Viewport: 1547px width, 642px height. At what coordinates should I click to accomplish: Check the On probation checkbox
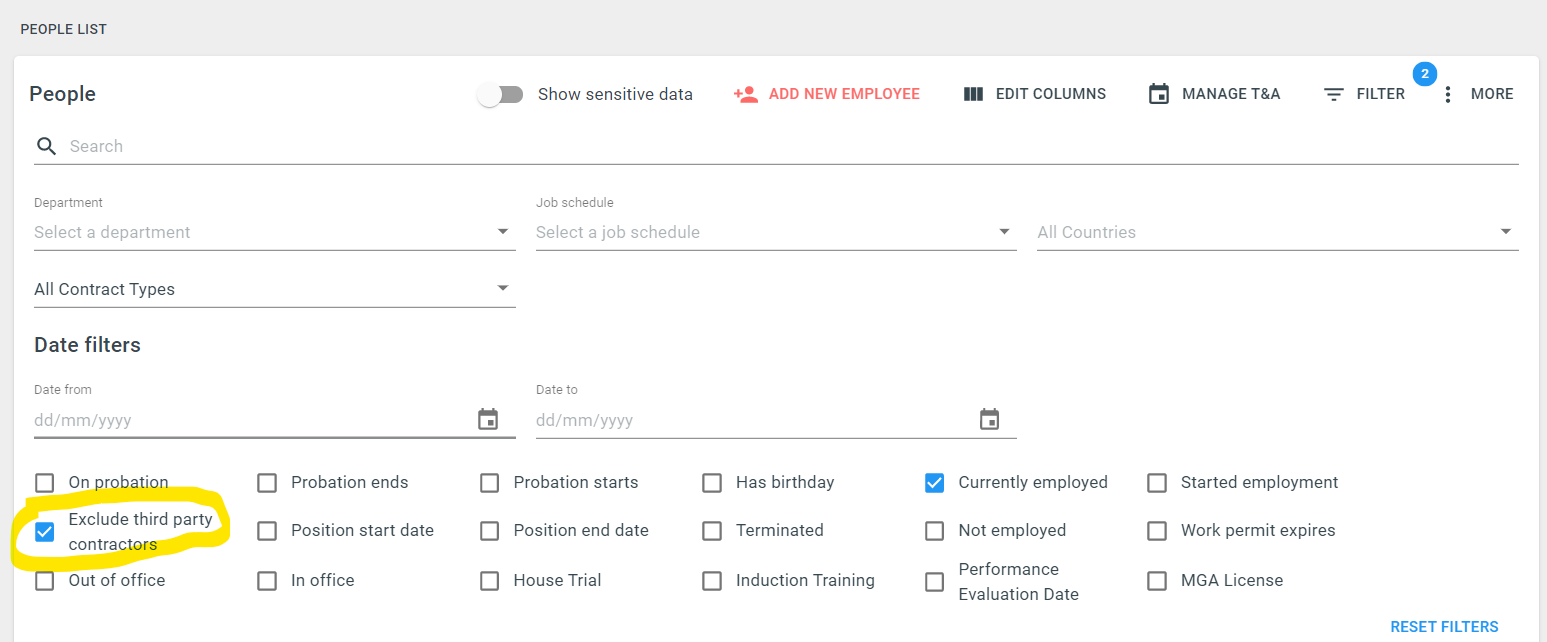44,483
